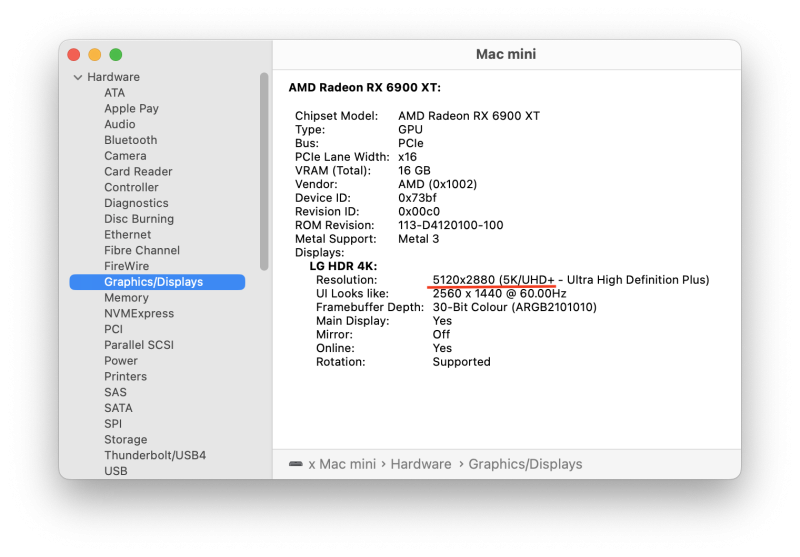Select Diagnostics in sidebar

click(x=136, y=204)
